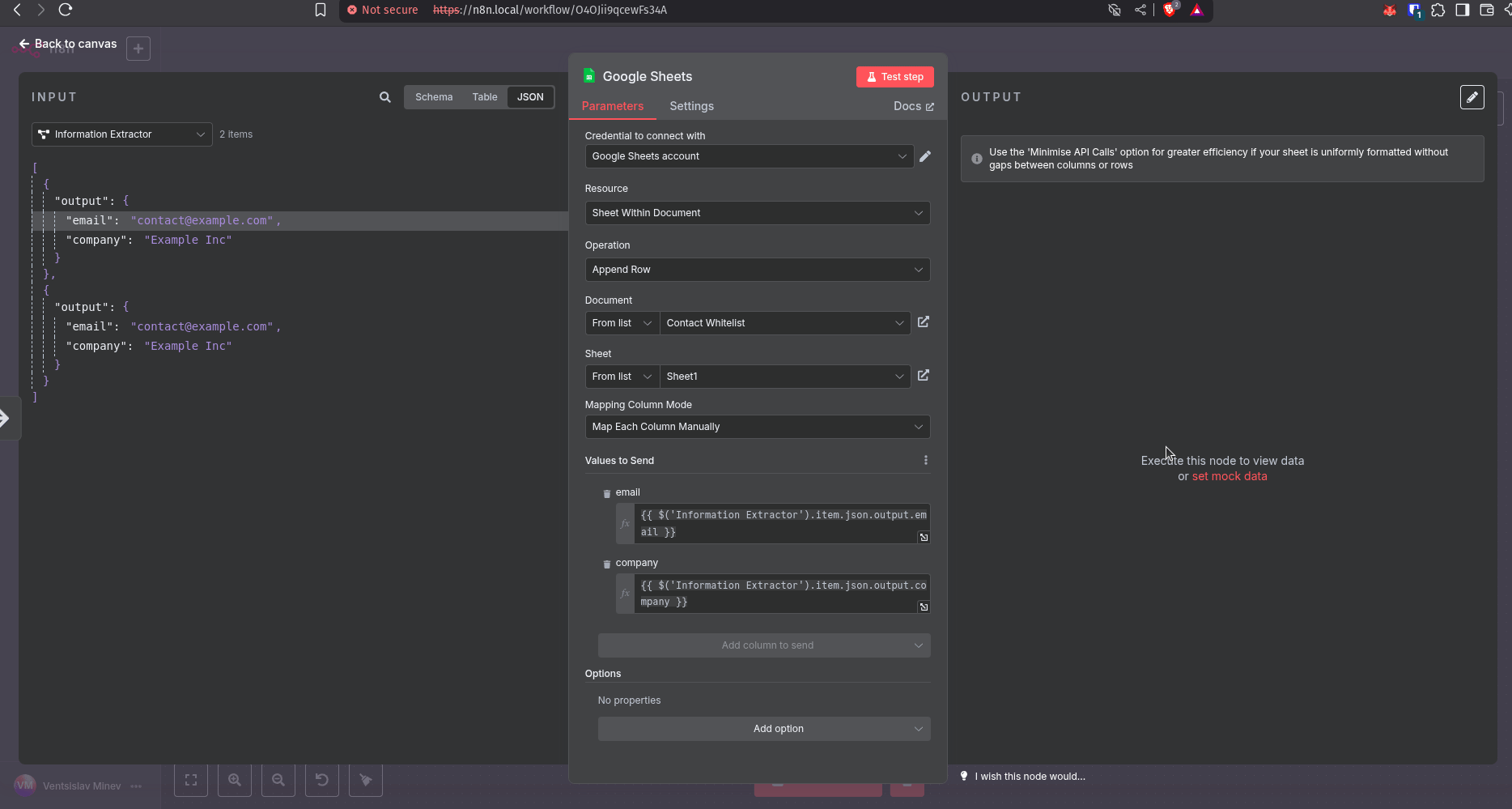Click the share icon in the address bar

(1140, 10)
